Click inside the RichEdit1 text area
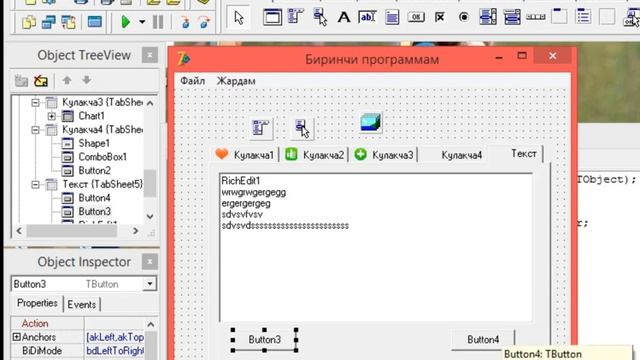Image resolution: width=640 pixels, height=360 pixels. pos(376,247)
